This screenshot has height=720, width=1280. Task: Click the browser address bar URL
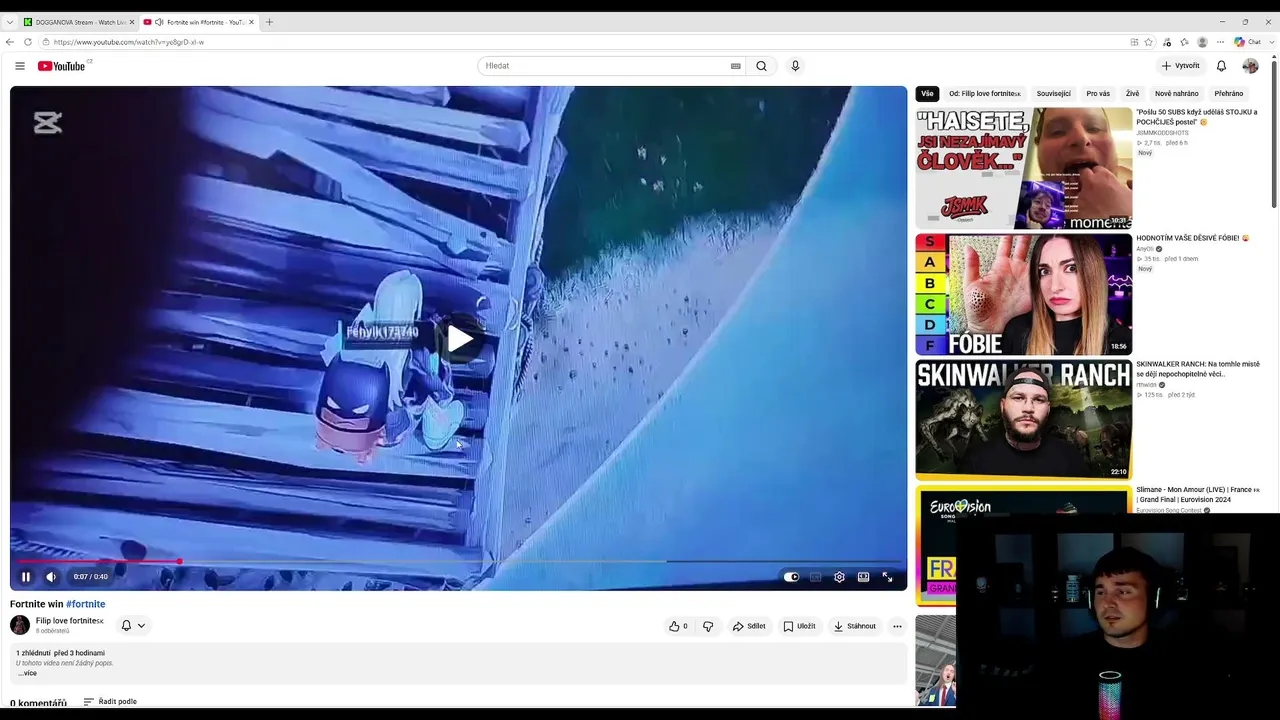pos(129,42)
